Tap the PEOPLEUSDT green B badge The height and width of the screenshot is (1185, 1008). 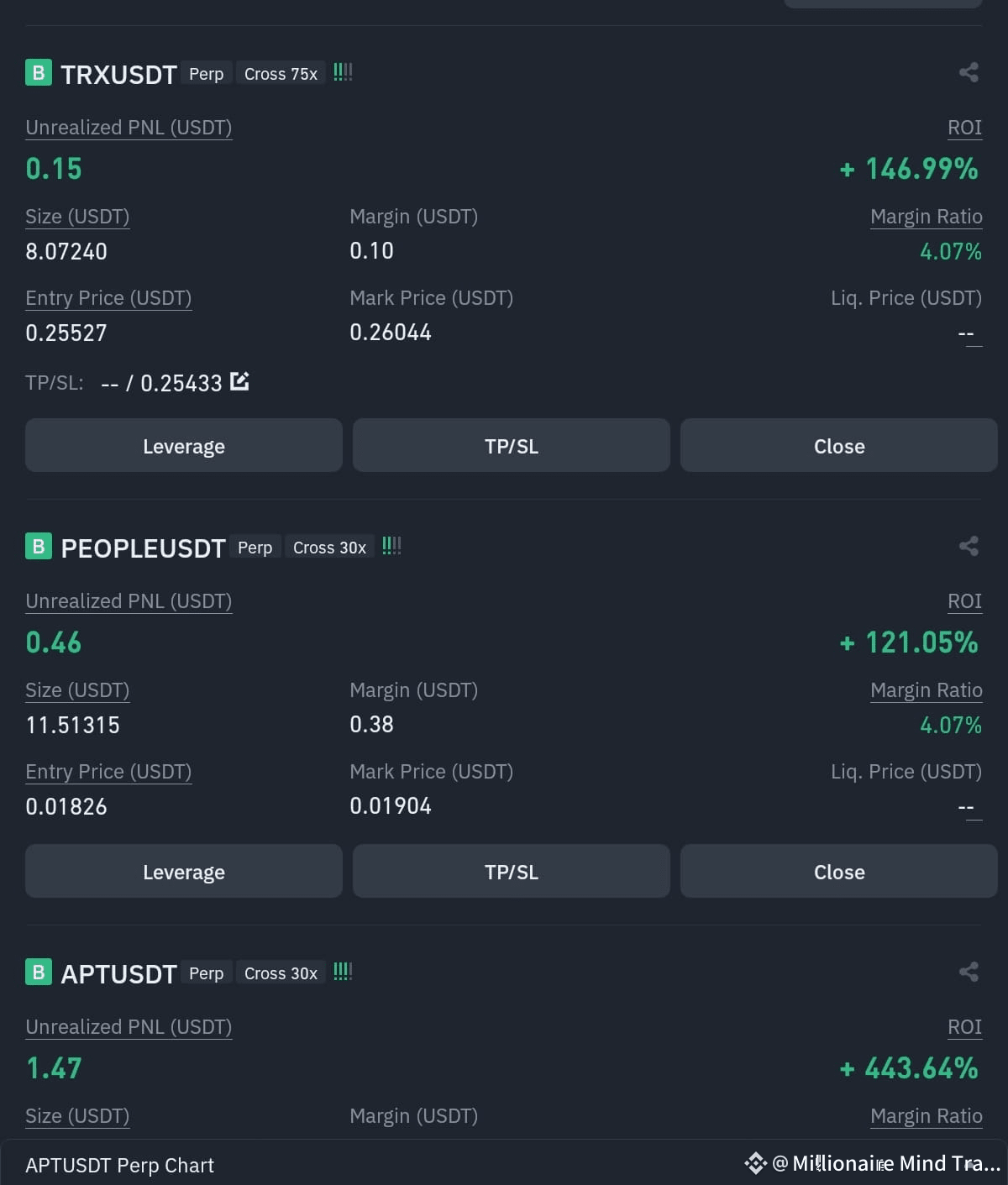point(39,547)
